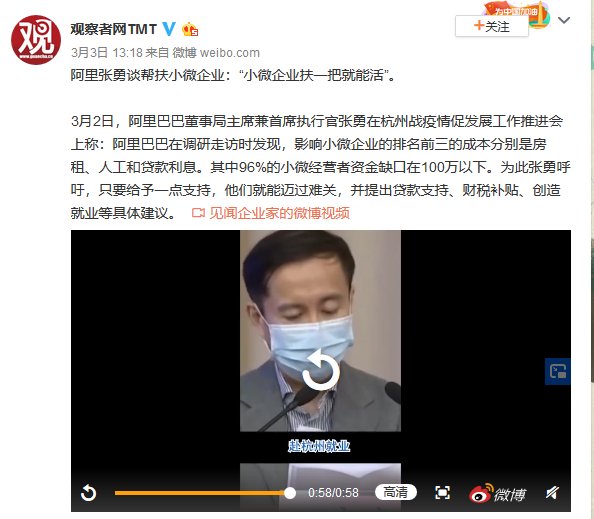This screenshot has height=519, width=594.
Task: Follow the account with +关注 button
Action: [492, 26]
